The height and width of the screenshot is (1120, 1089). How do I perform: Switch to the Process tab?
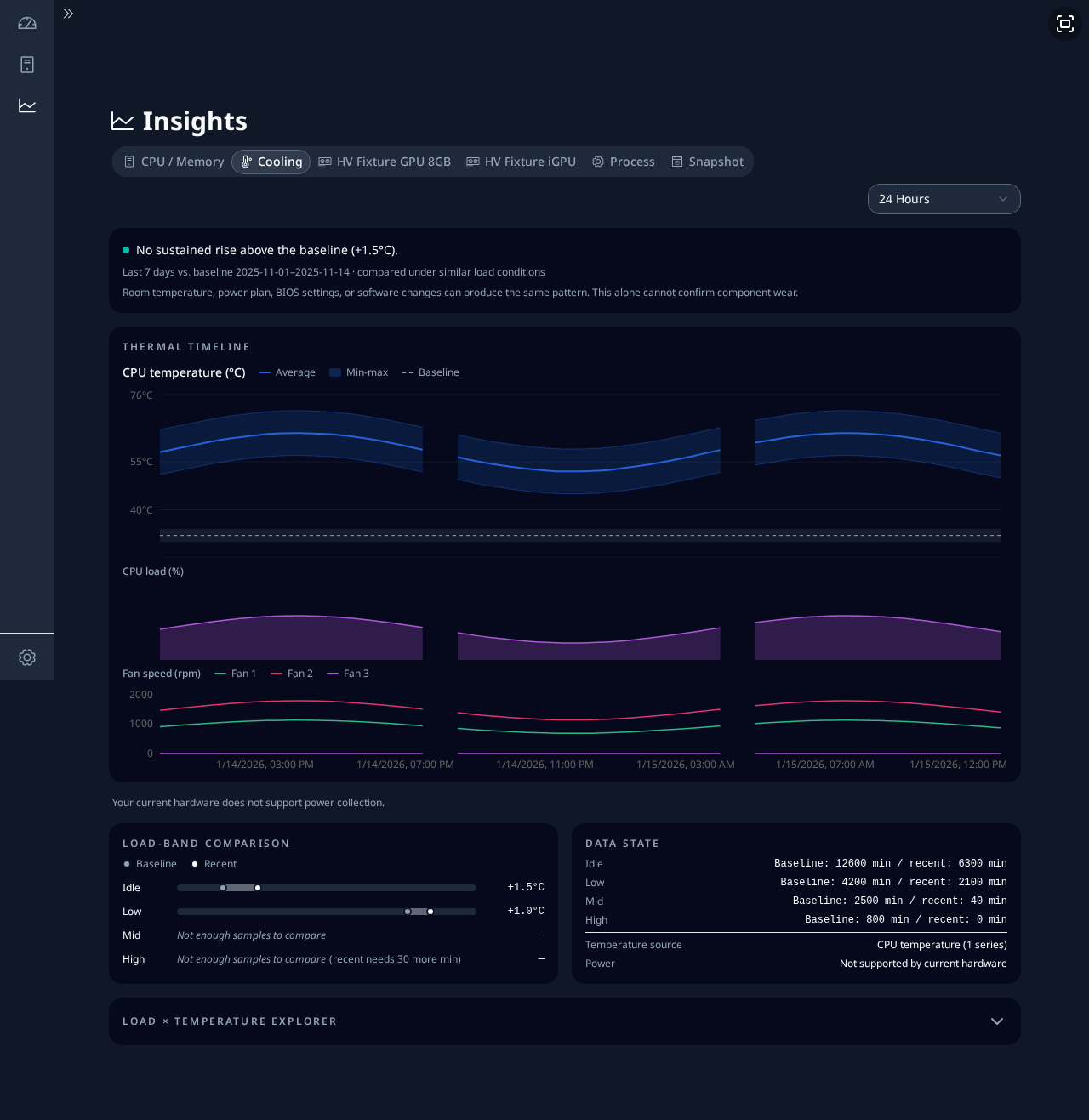624,162
